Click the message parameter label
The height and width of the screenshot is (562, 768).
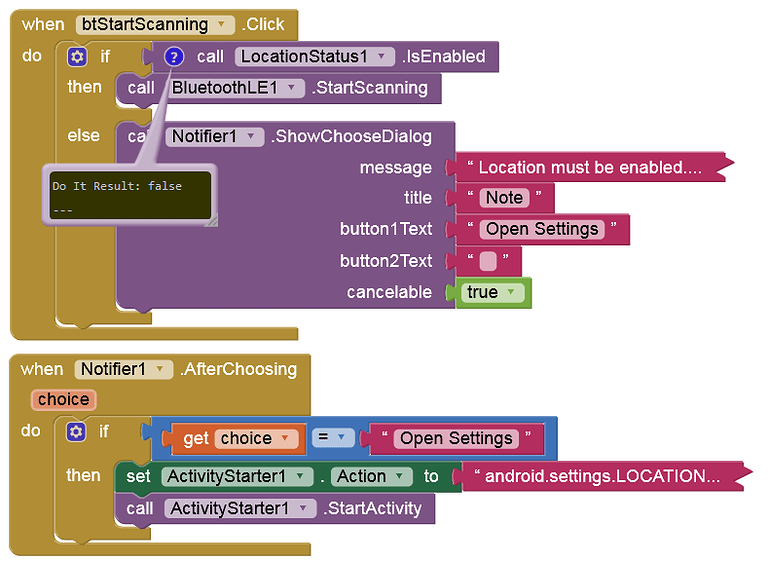396,168
